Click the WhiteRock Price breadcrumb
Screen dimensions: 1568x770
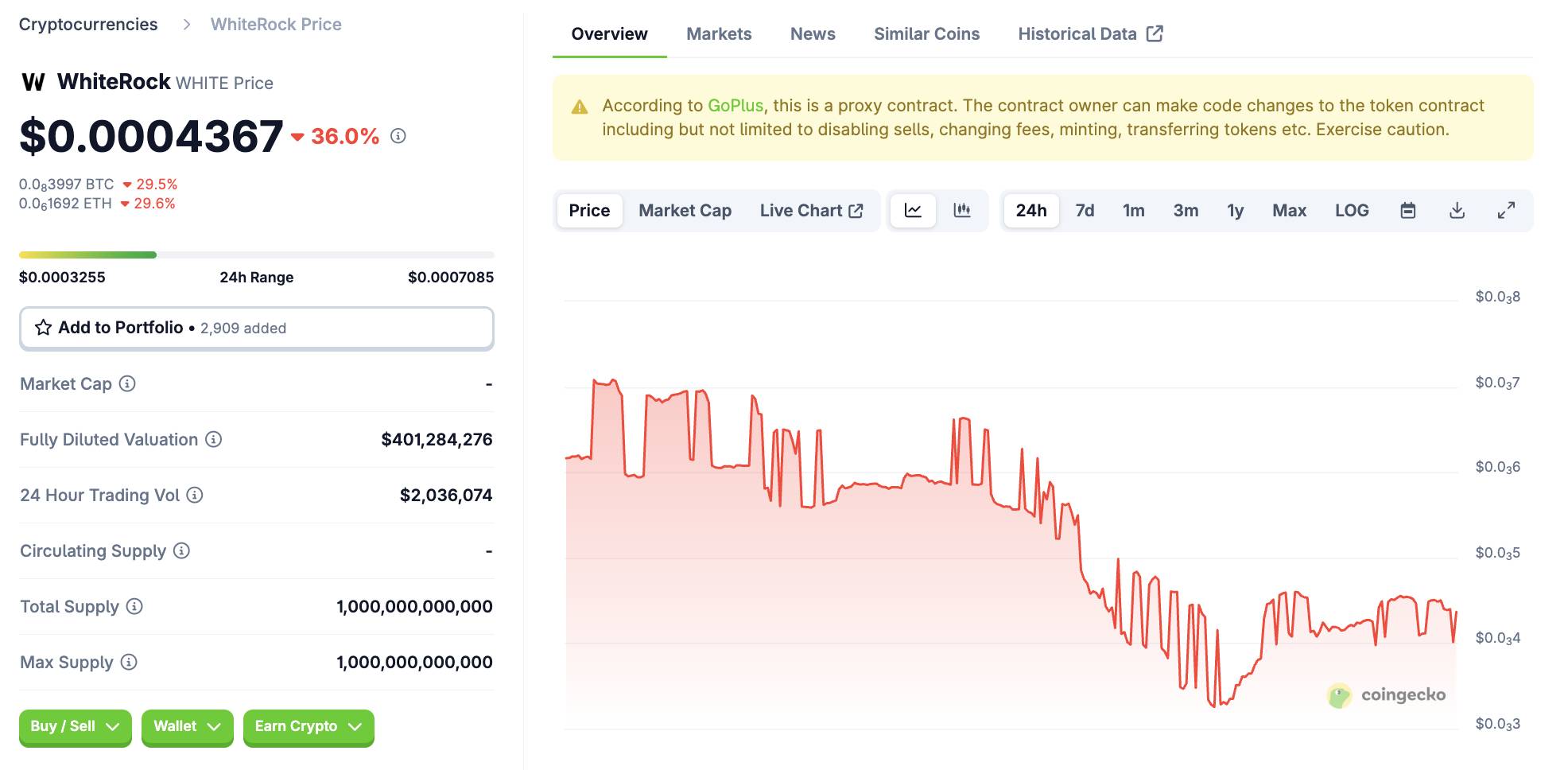tap(276, 25)
